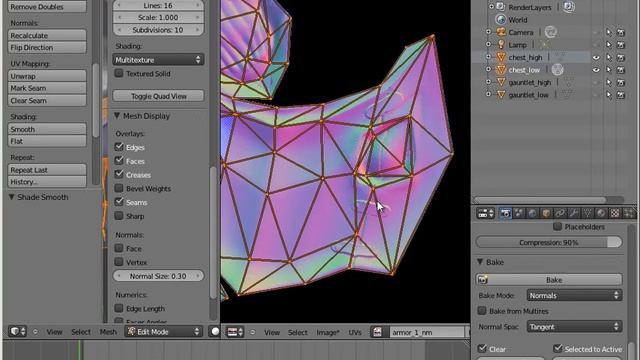Screen dimensions: 640x360
Task: Click the RenderLayers data icon at right
Action: tap(569, 7)
